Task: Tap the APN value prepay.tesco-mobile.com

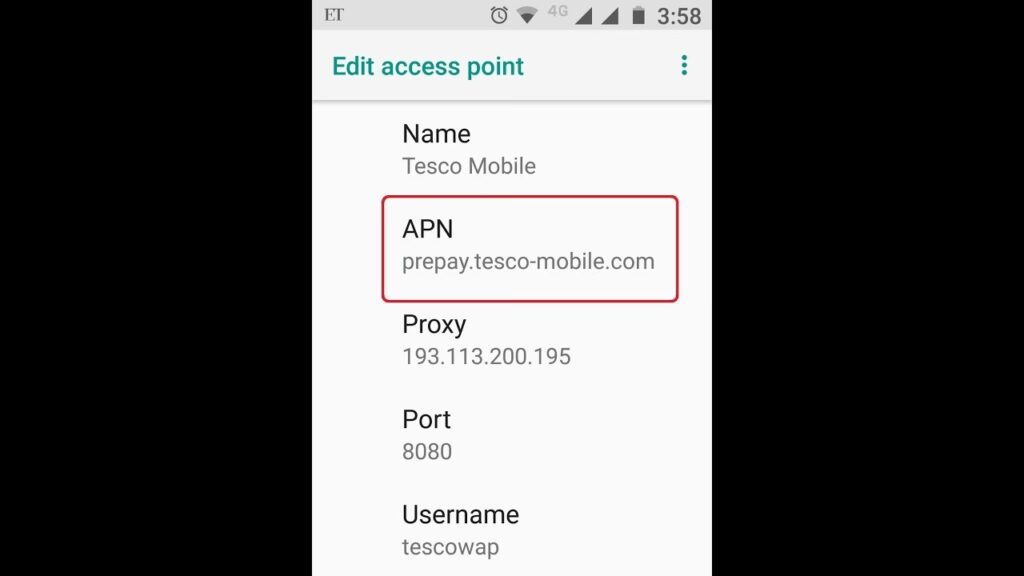Action: pyautogui.click(x=528, y=261)
